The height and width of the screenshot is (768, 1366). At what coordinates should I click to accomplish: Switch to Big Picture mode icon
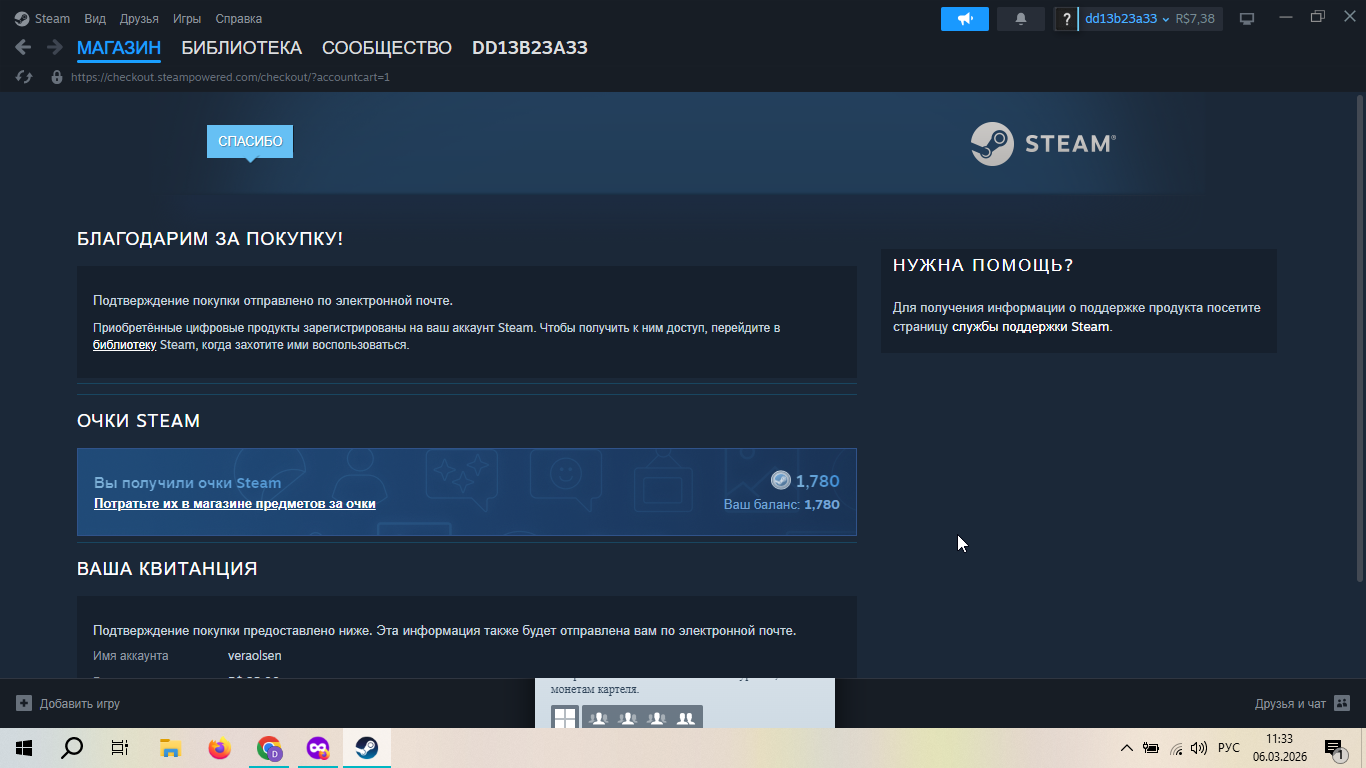point(1247,19)
